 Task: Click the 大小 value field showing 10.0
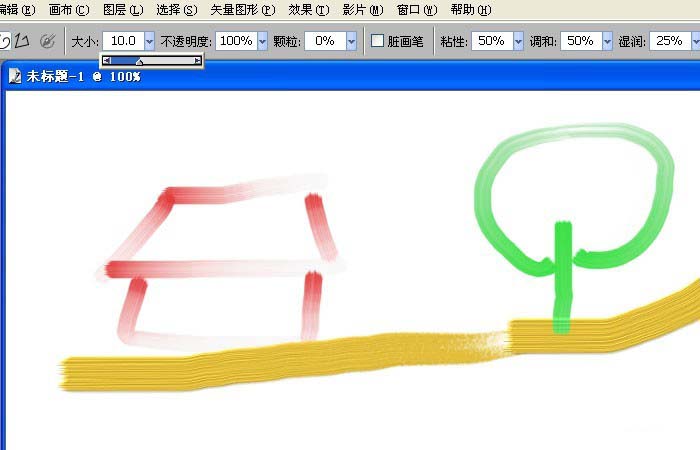[x=123, y=41]
